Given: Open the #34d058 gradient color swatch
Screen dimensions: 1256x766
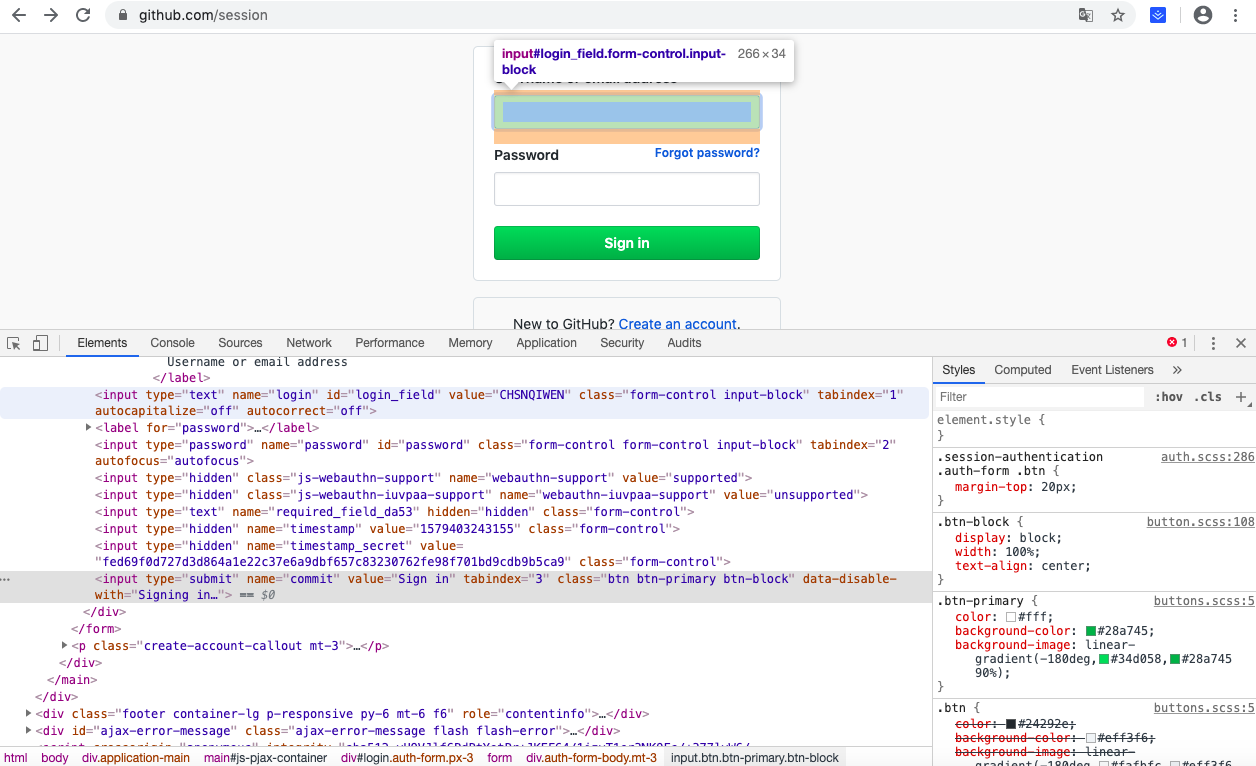Looking at the screenshot, I should [x=1105, y=660].
